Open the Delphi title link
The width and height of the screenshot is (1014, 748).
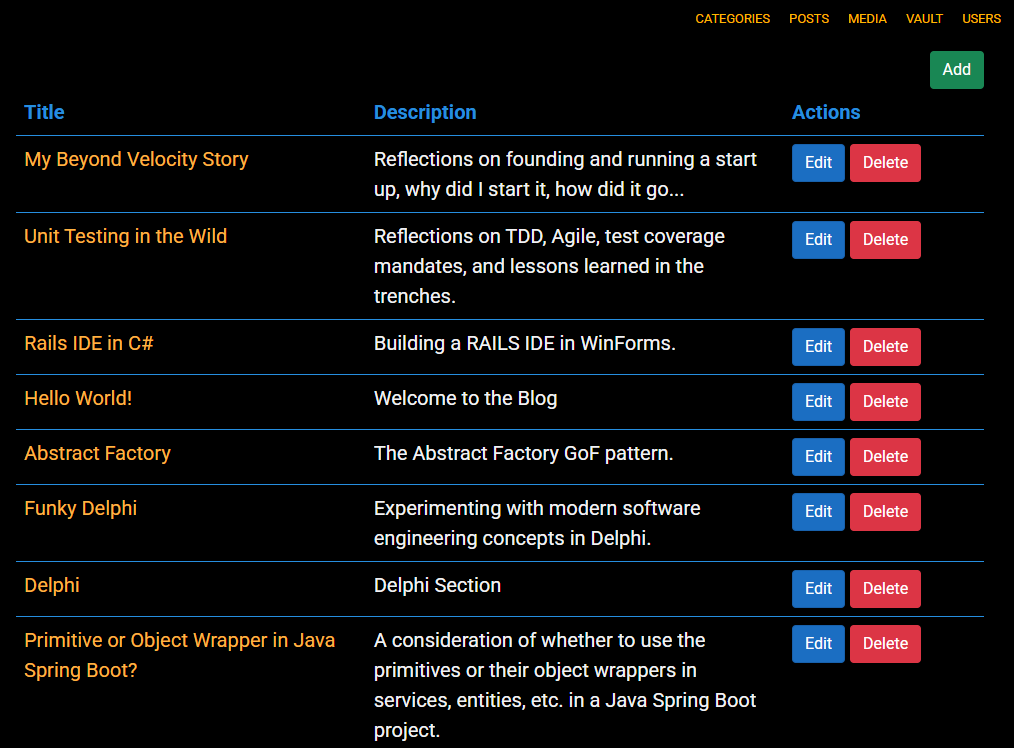[52, 585]
